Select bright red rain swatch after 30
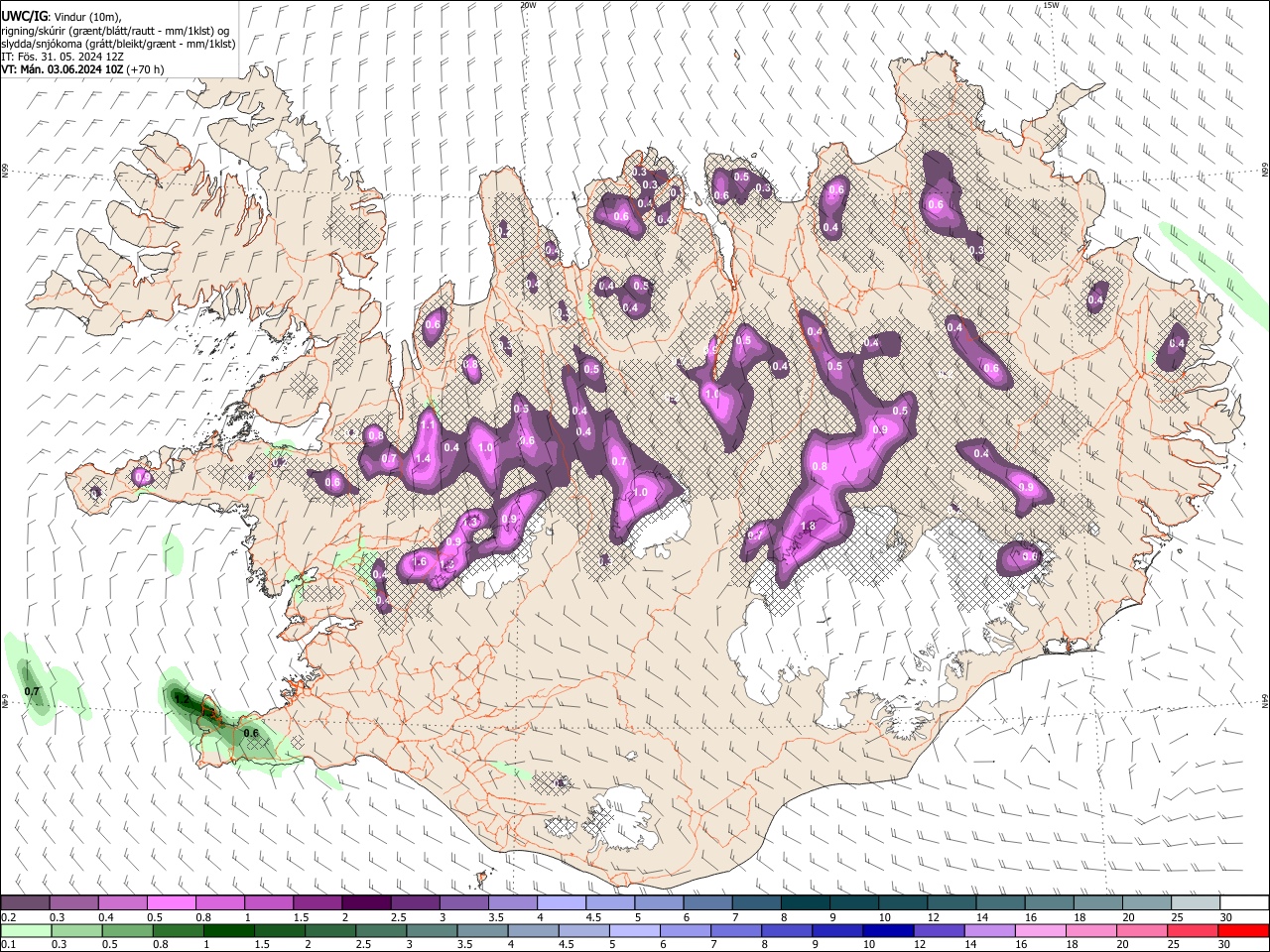 [x=1244, y=930]
